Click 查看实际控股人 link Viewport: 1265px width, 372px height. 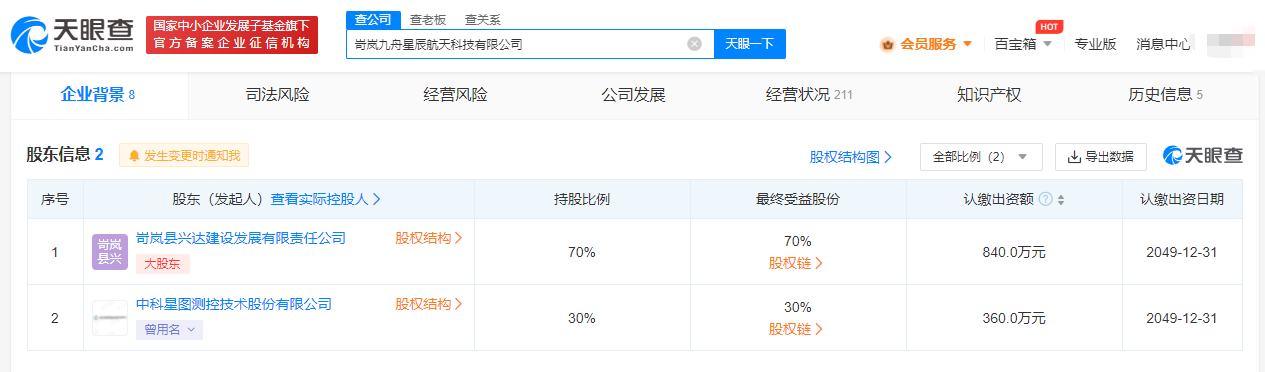pos(326,199)
